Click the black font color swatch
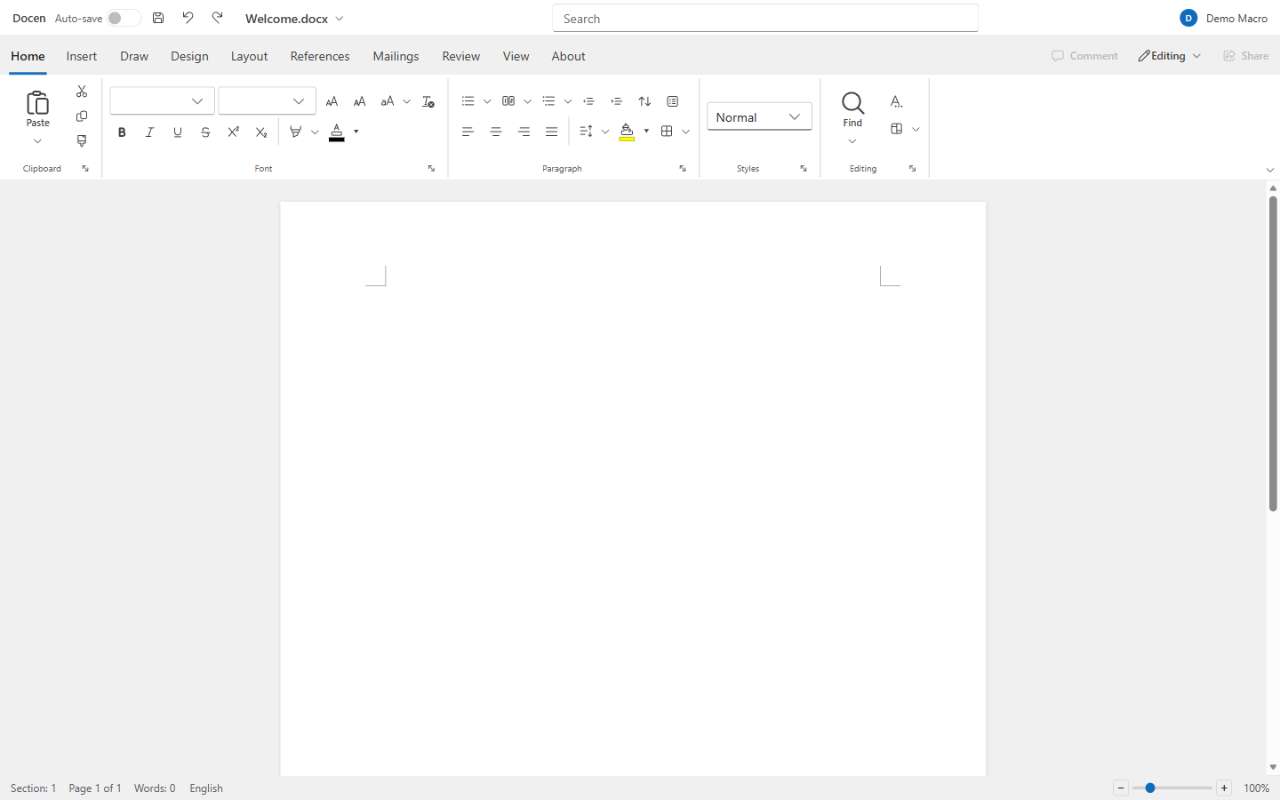The height and width of the screenshot is (800, 1280). 337,139
